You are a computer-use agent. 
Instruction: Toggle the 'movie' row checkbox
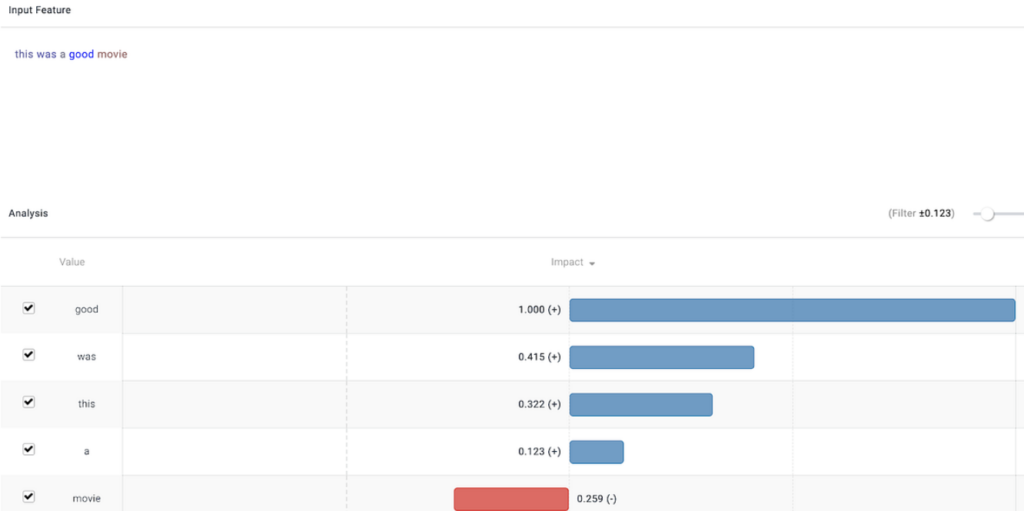click(x=29, y=497)
